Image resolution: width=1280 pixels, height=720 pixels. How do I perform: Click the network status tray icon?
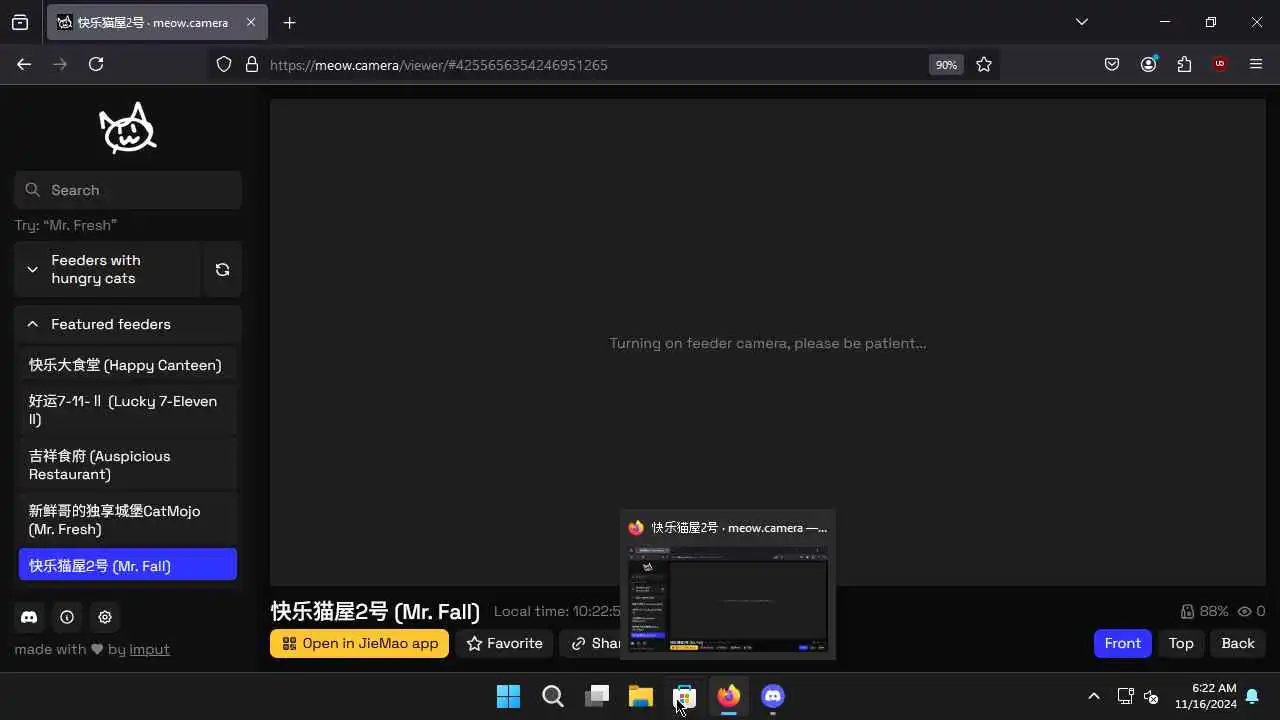pos(1125,696)
